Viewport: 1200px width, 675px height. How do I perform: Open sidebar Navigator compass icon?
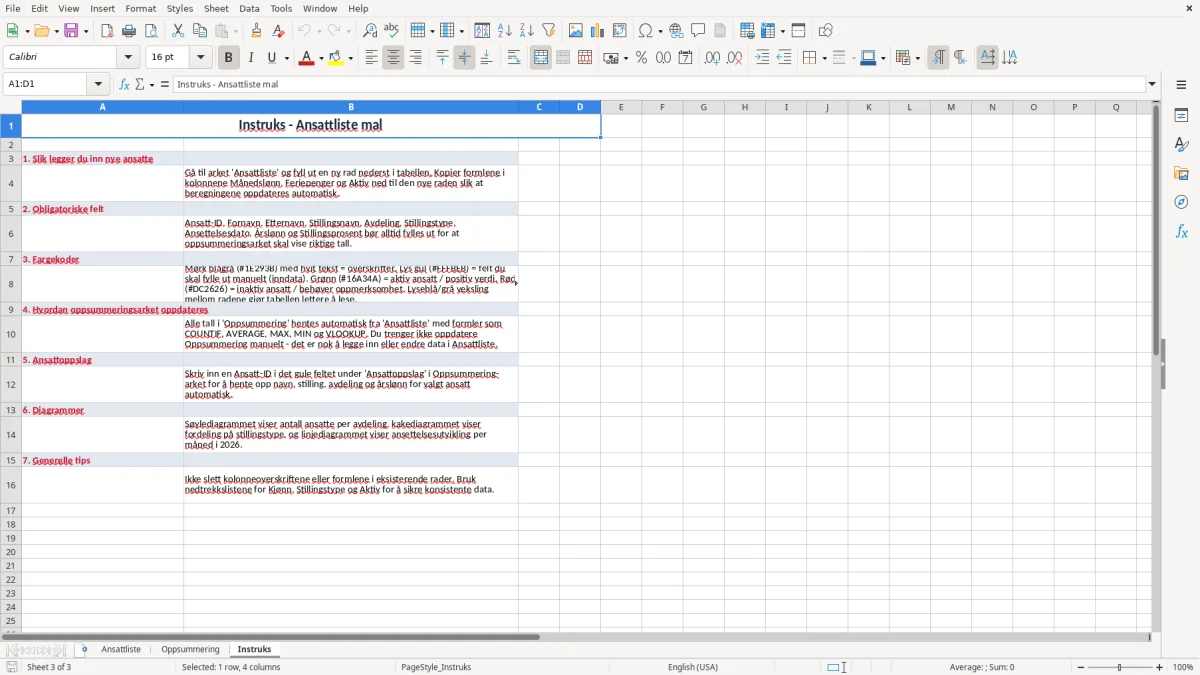[1182, 203]
